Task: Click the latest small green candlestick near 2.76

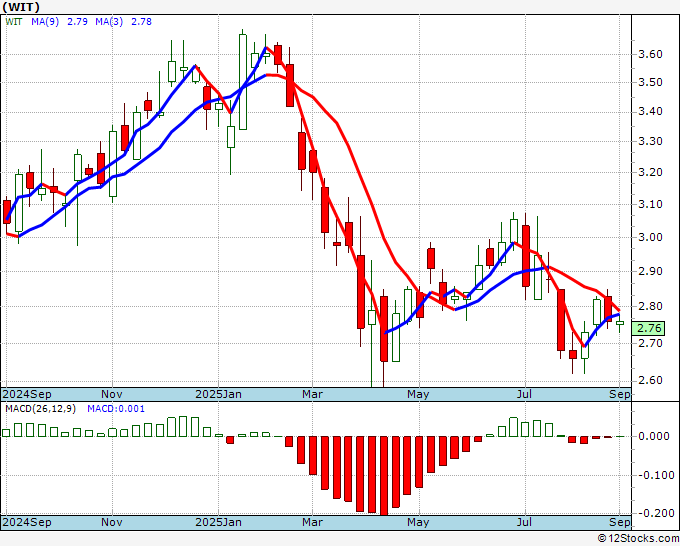Action: [620, 323]
